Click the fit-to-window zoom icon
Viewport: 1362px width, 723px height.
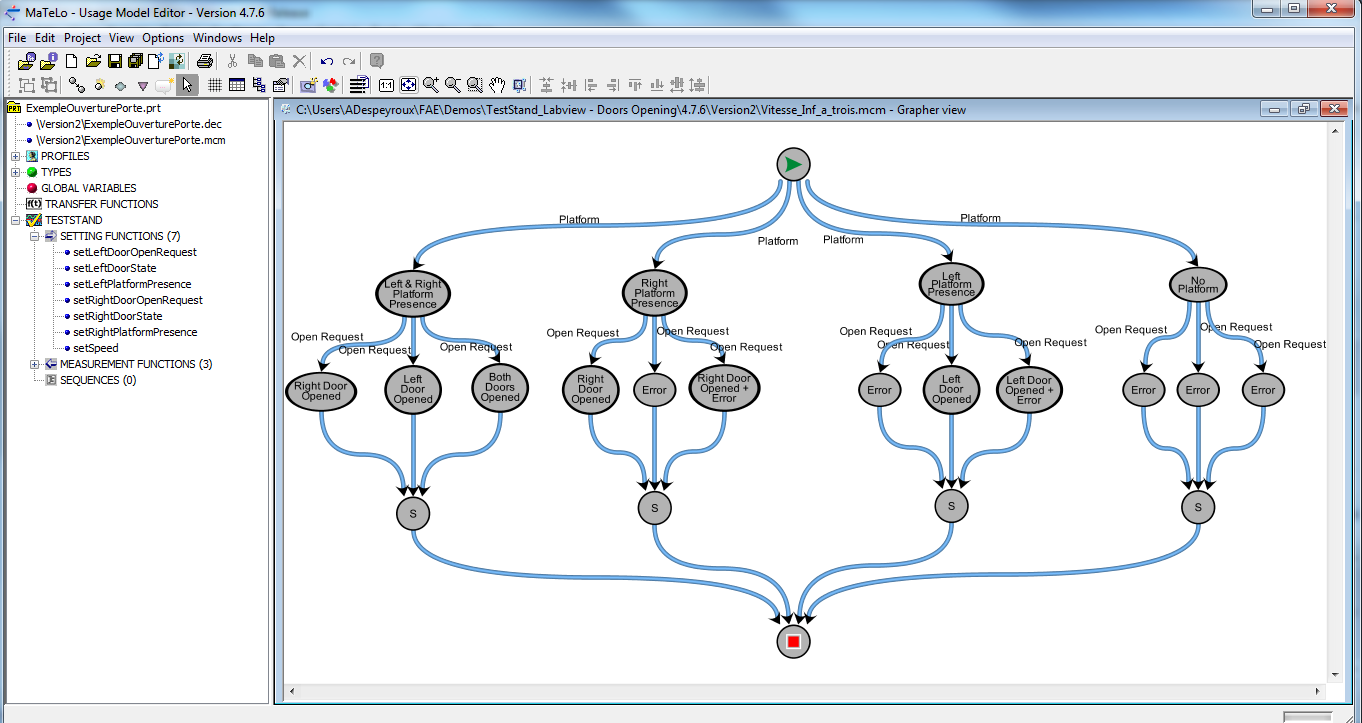(409, 85)
